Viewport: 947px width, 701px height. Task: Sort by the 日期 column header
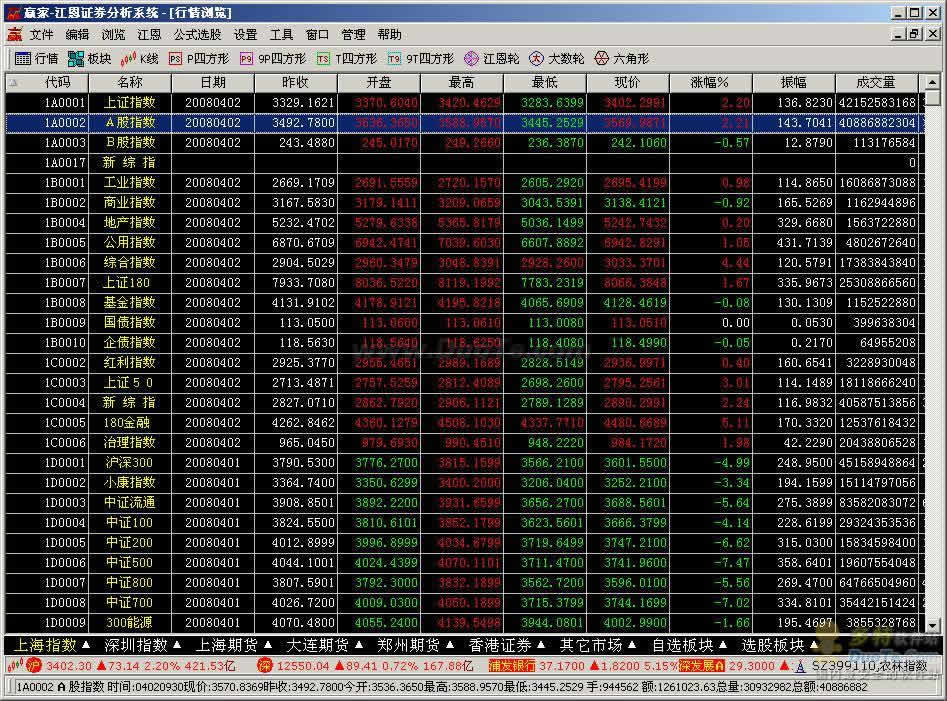click(213, 82)
